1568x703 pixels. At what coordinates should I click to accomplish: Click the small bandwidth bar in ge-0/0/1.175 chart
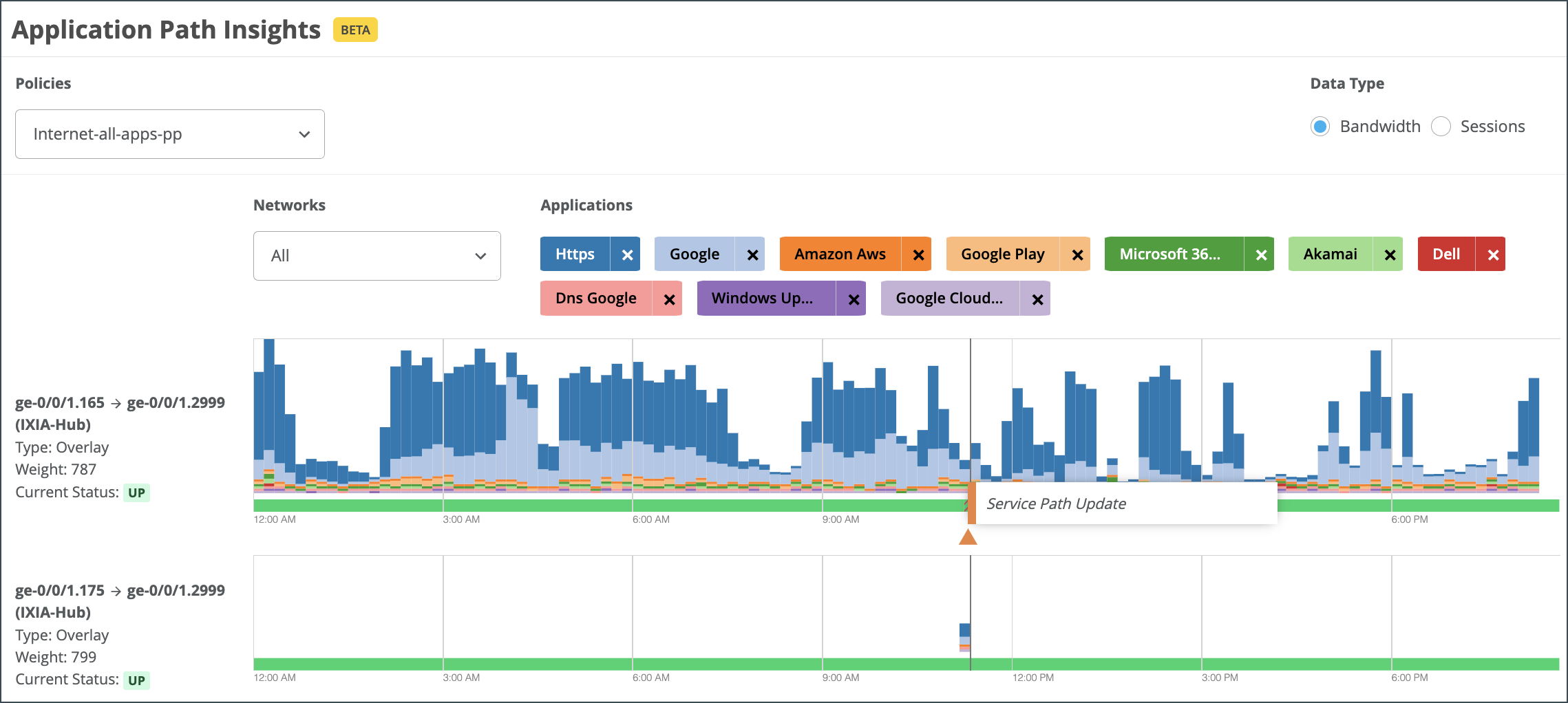coord(965,636)
